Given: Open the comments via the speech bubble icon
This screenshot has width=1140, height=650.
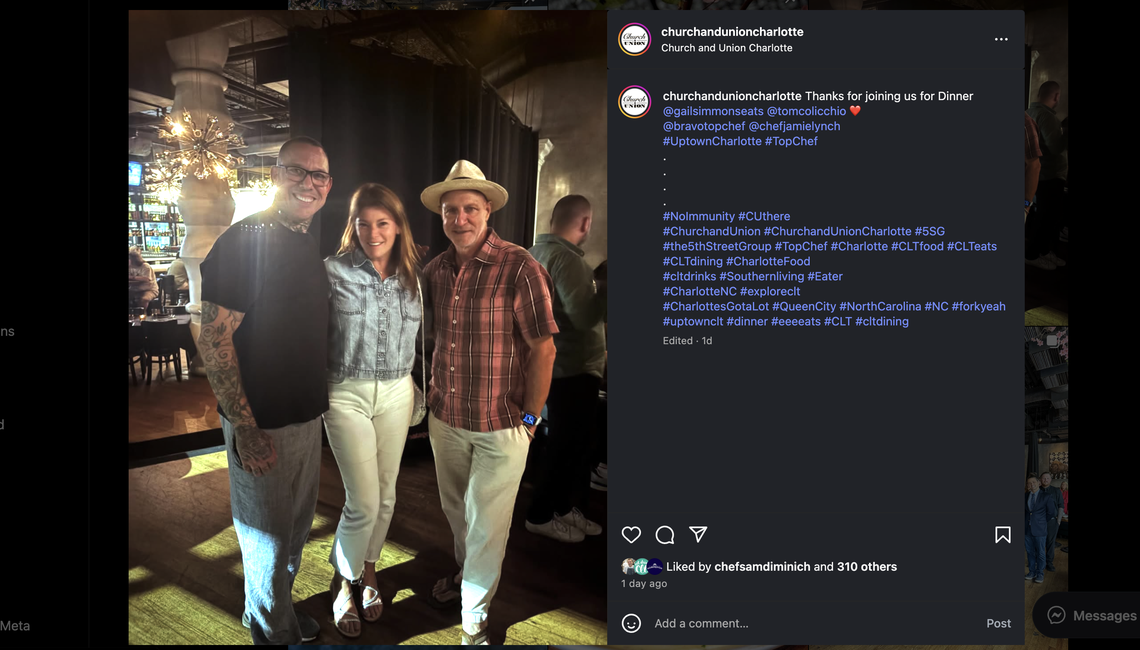Looking at the screenshot, I should 665,535.
